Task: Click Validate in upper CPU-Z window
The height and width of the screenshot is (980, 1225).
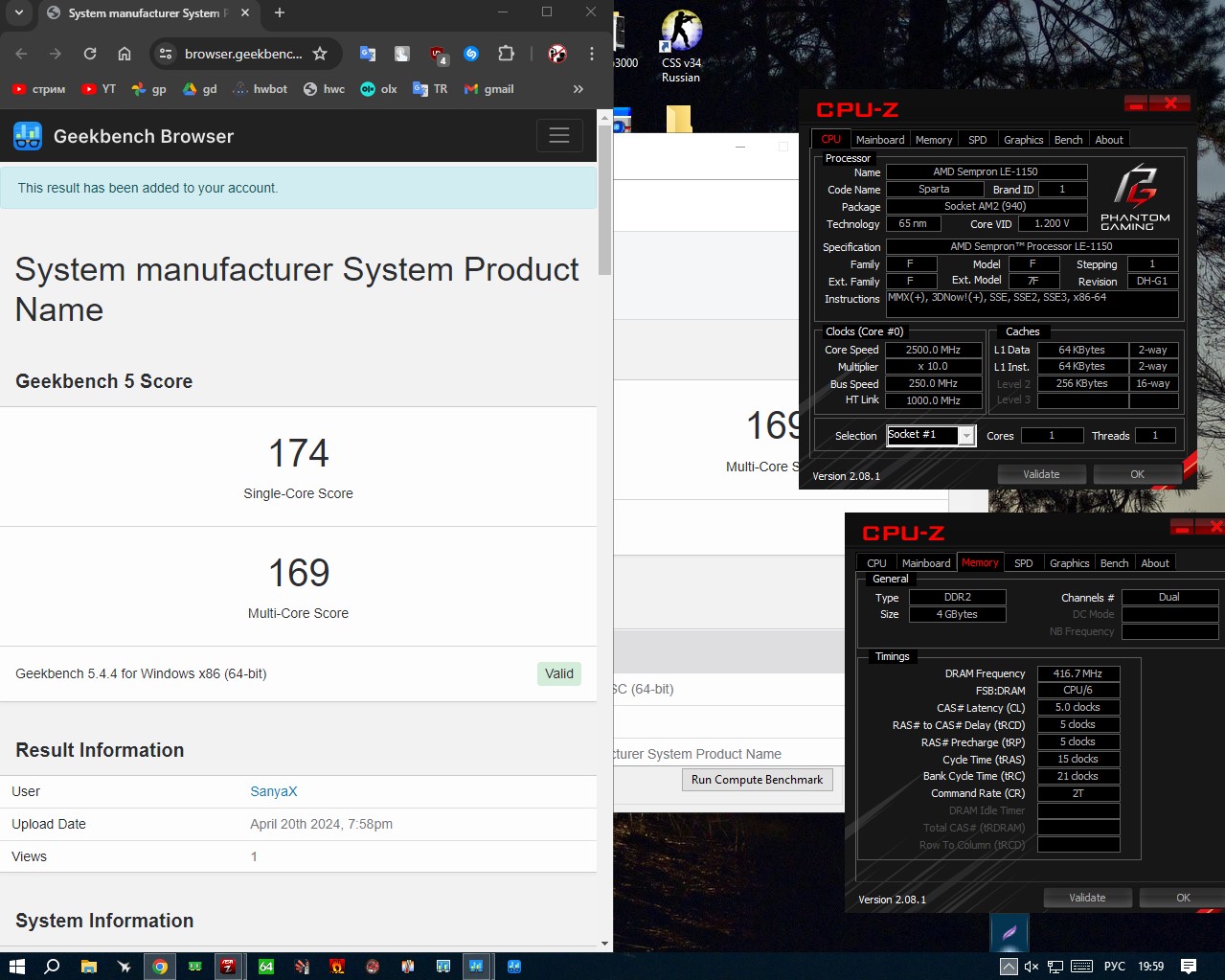Action: click(x=1041, y=474)
